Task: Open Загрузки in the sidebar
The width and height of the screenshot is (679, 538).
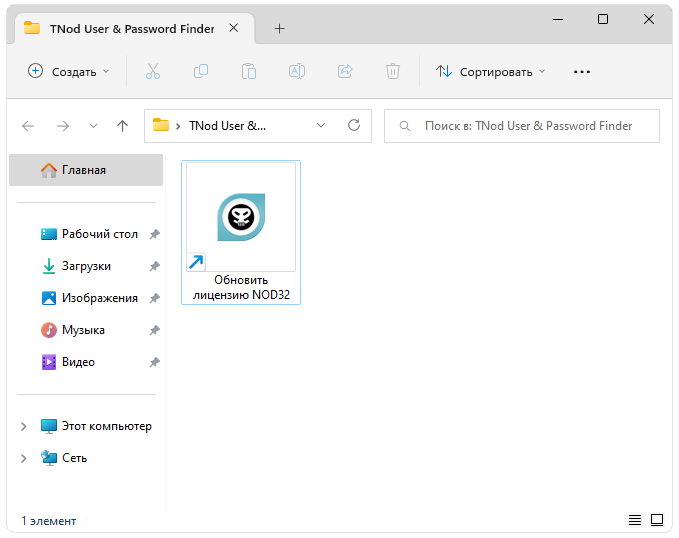Action: (86, 266)
